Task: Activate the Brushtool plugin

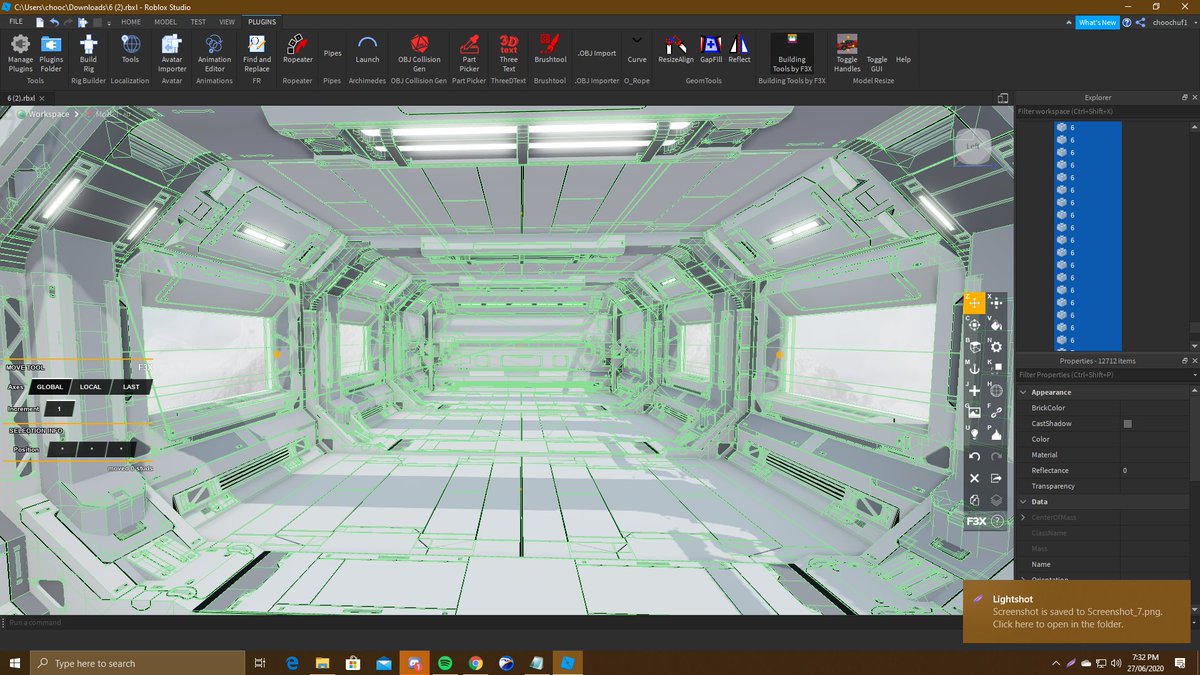Action: click(x=550, y=49)
